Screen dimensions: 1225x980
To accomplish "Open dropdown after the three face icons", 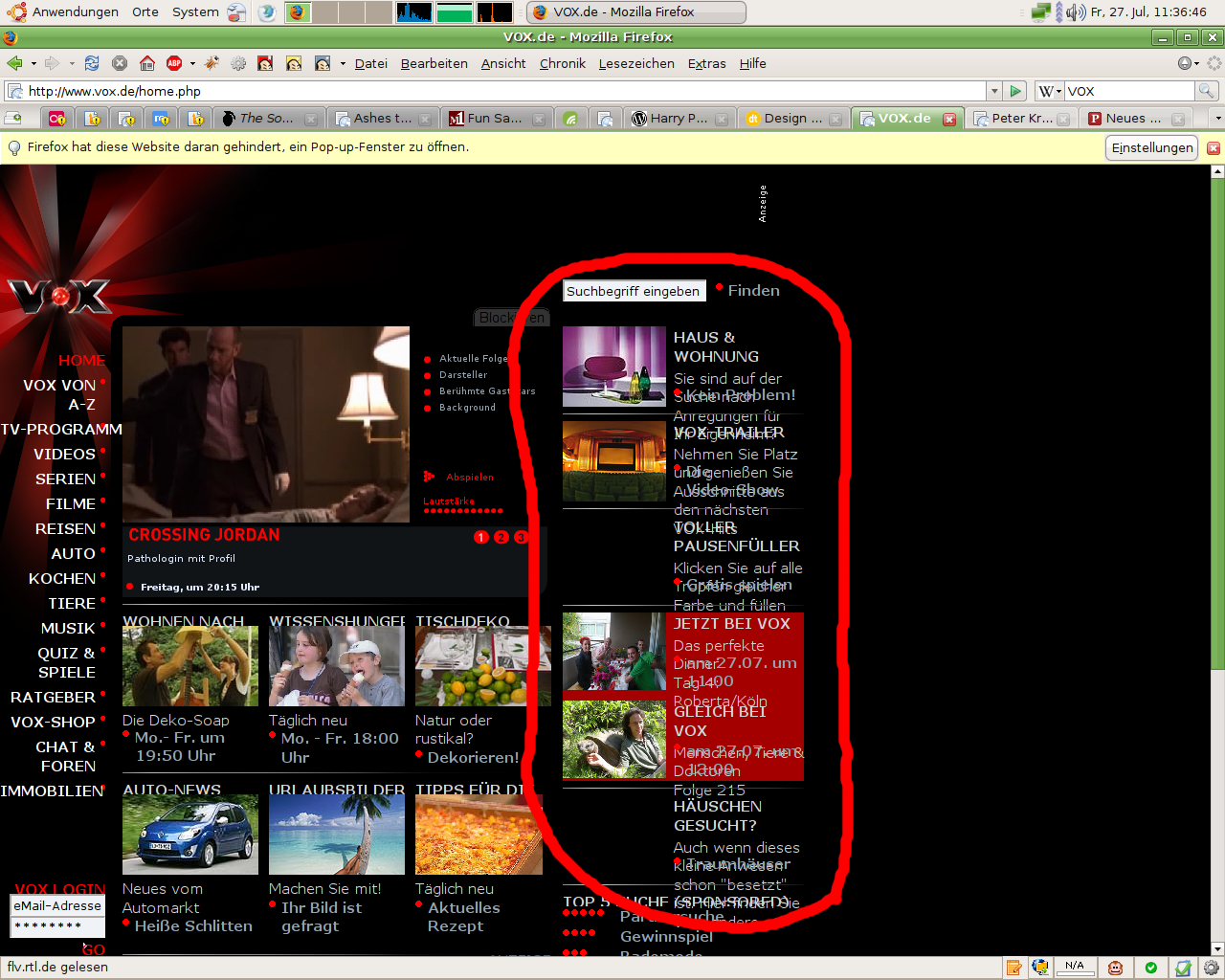I will [343, 63].
